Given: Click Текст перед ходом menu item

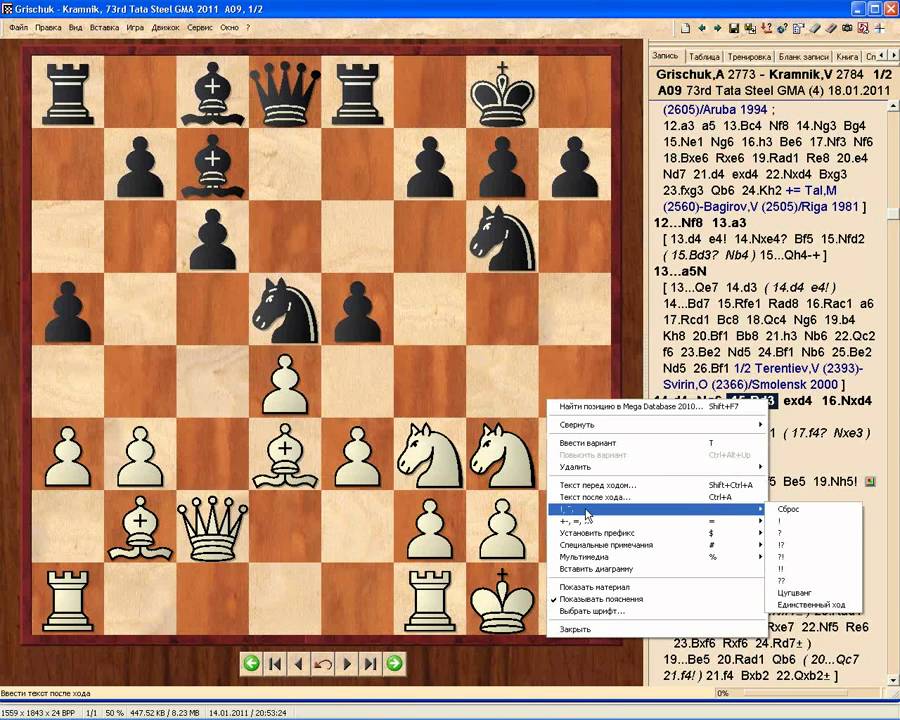Looking at the screenshot, I should pyautogui.click(x=657, y=485).
